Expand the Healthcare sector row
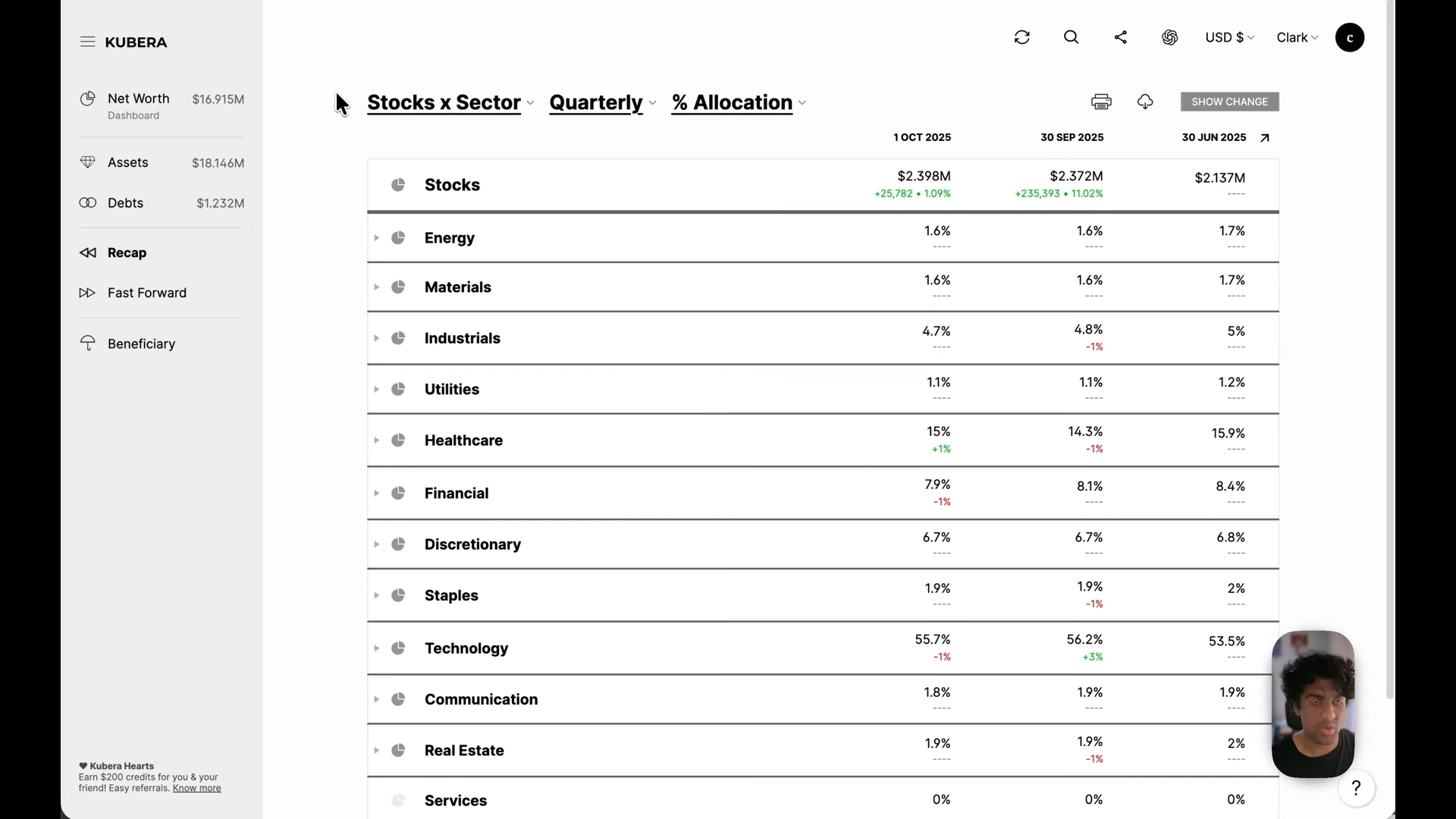The image size is (1456, 819). coord(376,441)
